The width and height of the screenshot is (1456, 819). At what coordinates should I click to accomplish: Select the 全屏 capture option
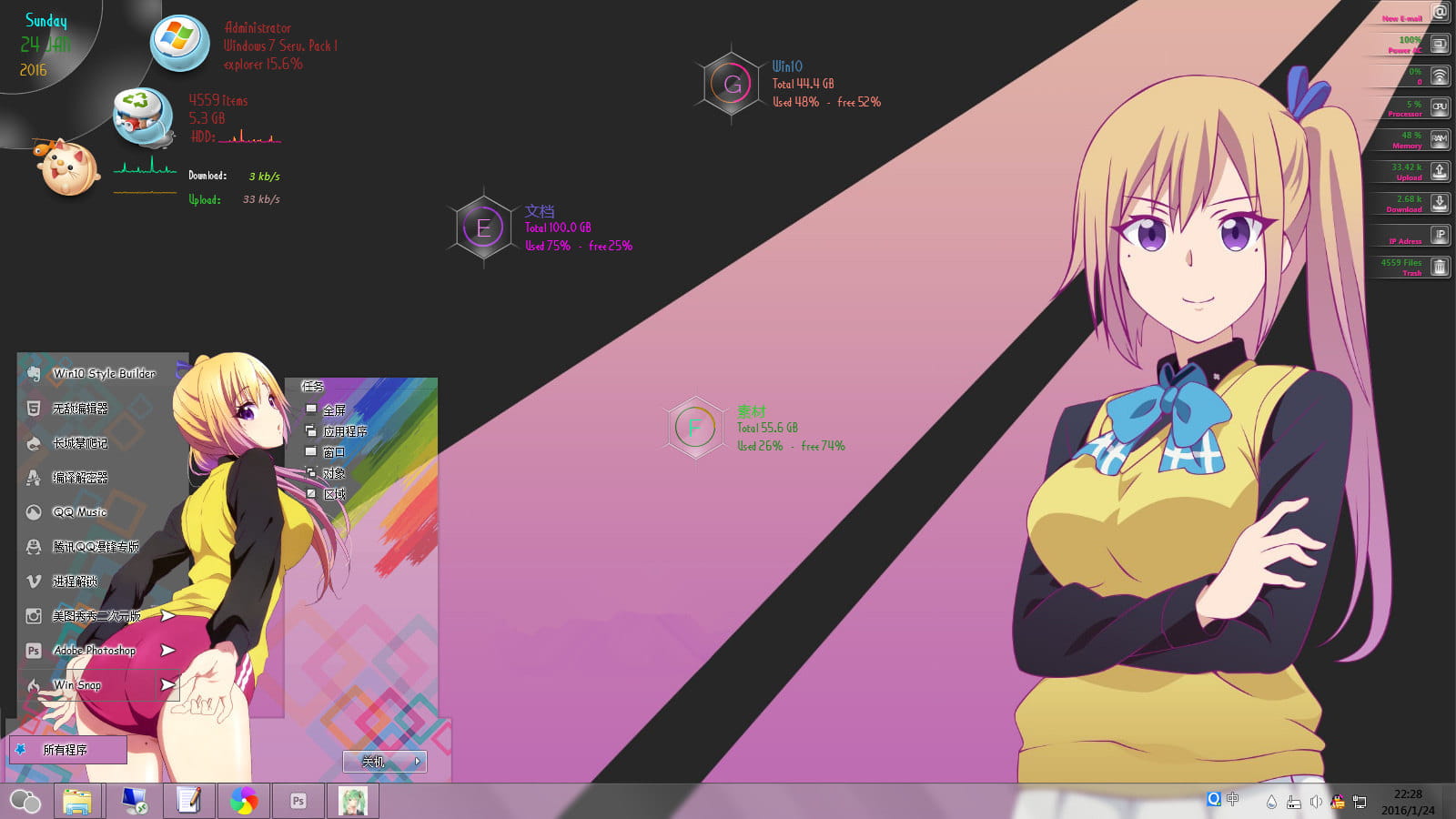tap(334, 410)
